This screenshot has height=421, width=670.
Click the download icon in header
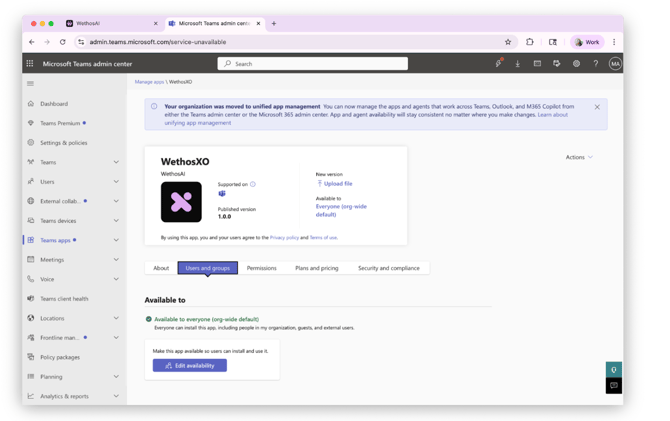pos(517,64)
